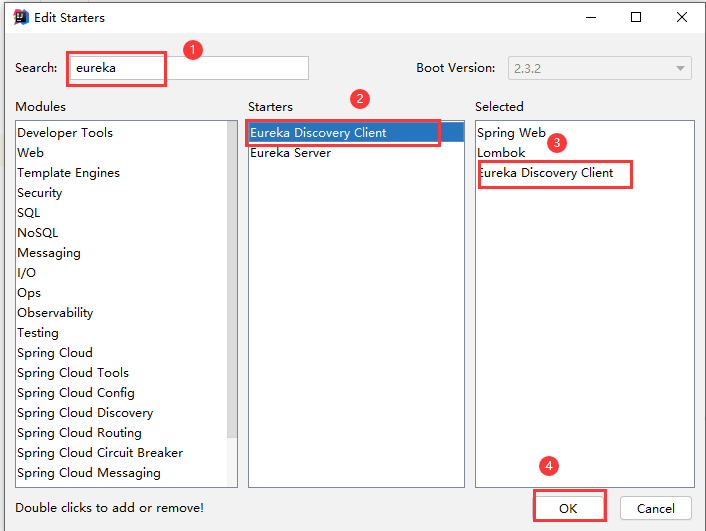Select the I/O module

pyautogui.click(x=122, y=273)
